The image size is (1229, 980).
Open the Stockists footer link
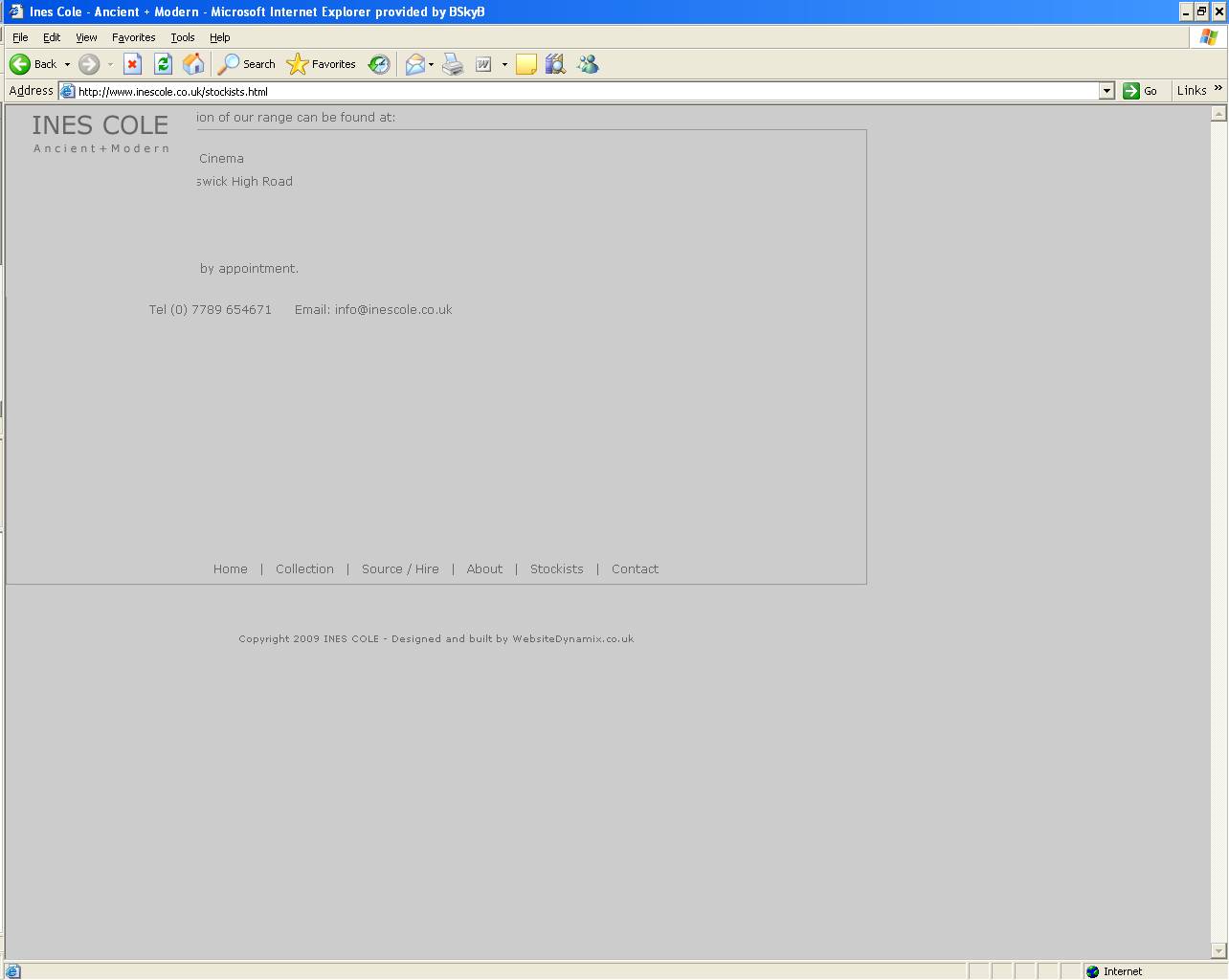(x=556, y=569)
